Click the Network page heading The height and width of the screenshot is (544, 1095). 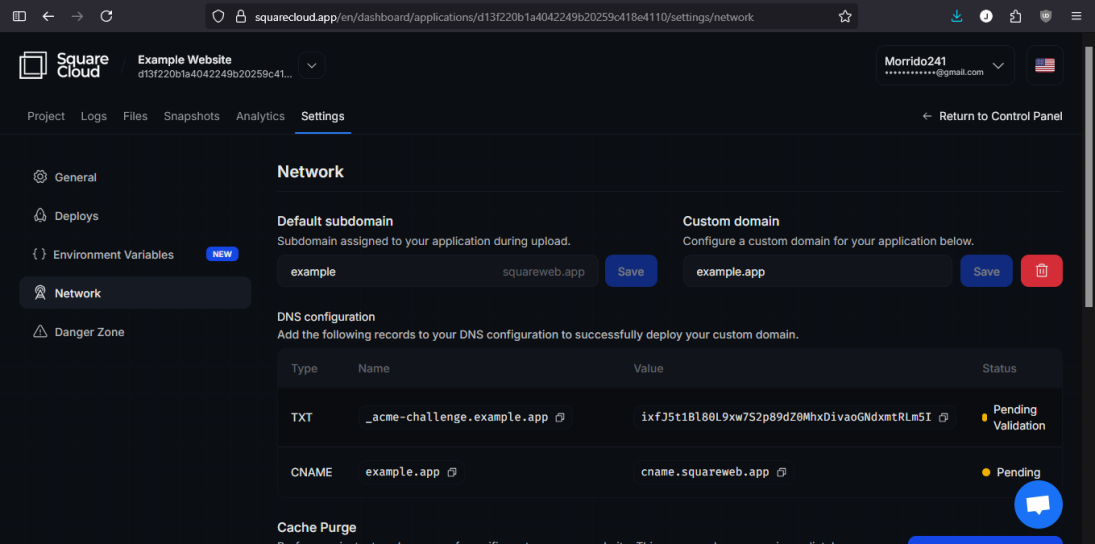[x=310, y=171]
